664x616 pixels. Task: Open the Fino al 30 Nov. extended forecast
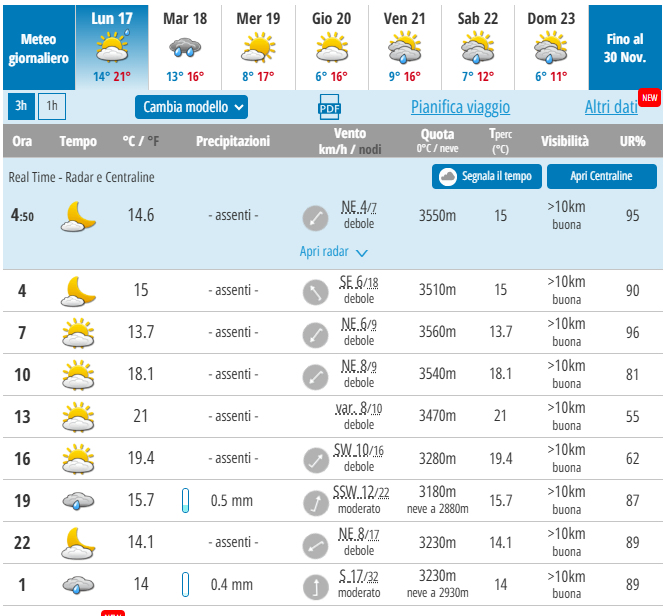[x=624, y=47]
